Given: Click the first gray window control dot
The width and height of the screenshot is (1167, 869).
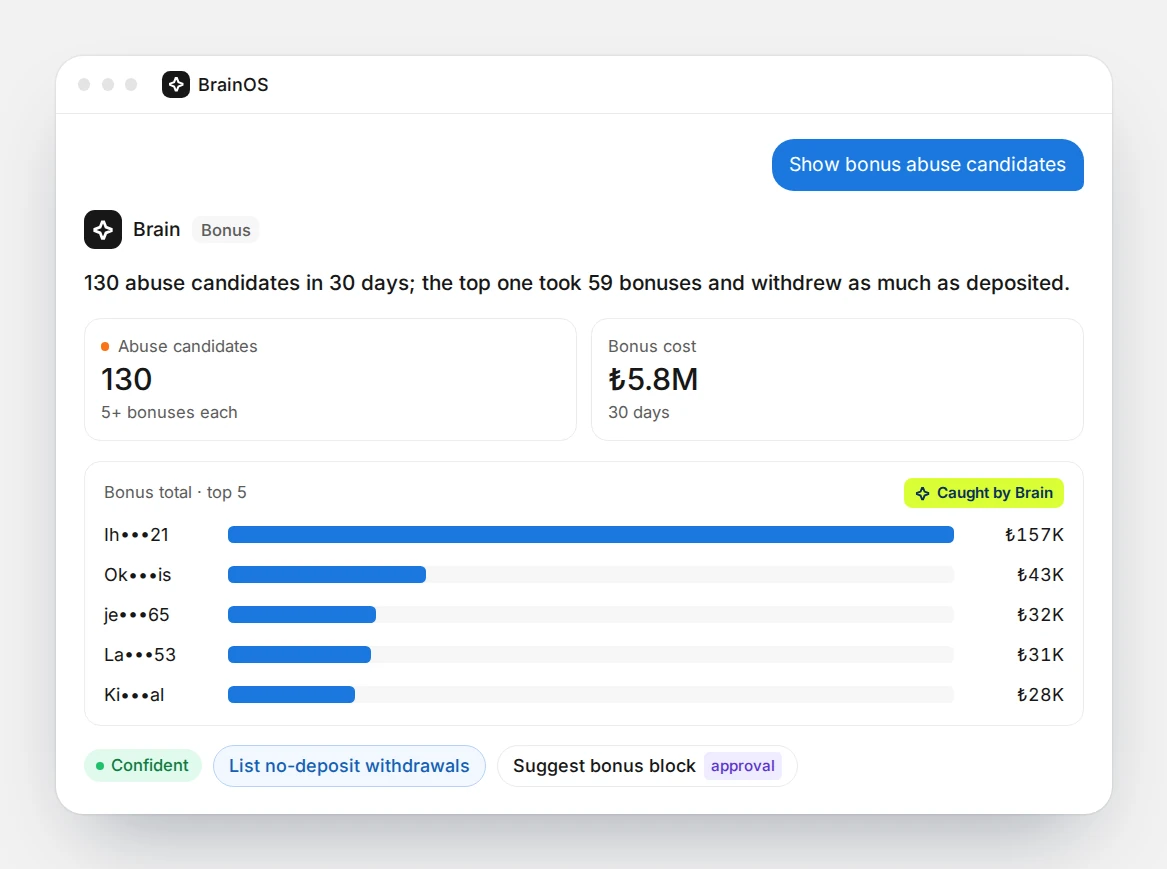Looking at the screenshot, I should pyautogui.click(x=84, y=85).
